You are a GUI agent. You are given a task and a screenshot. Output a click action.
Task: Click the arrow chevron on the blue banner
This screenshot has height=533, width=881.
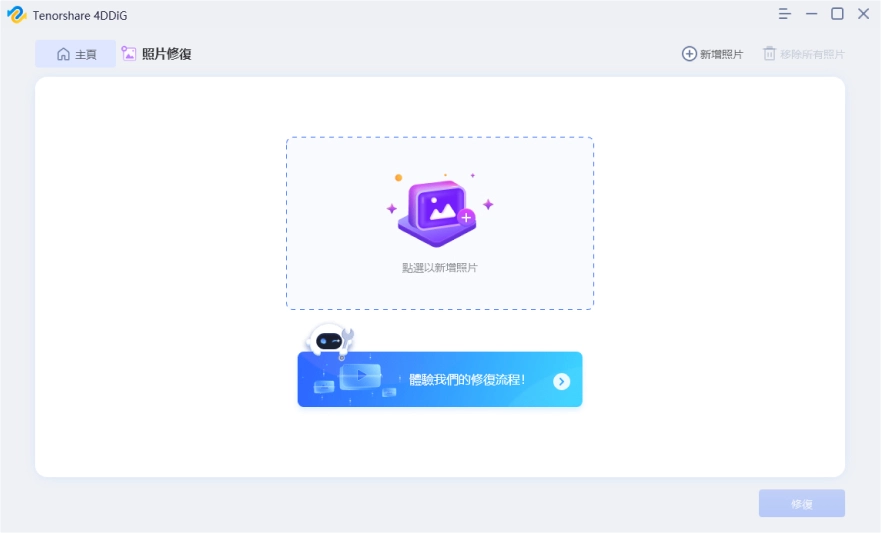pos(561,381)
